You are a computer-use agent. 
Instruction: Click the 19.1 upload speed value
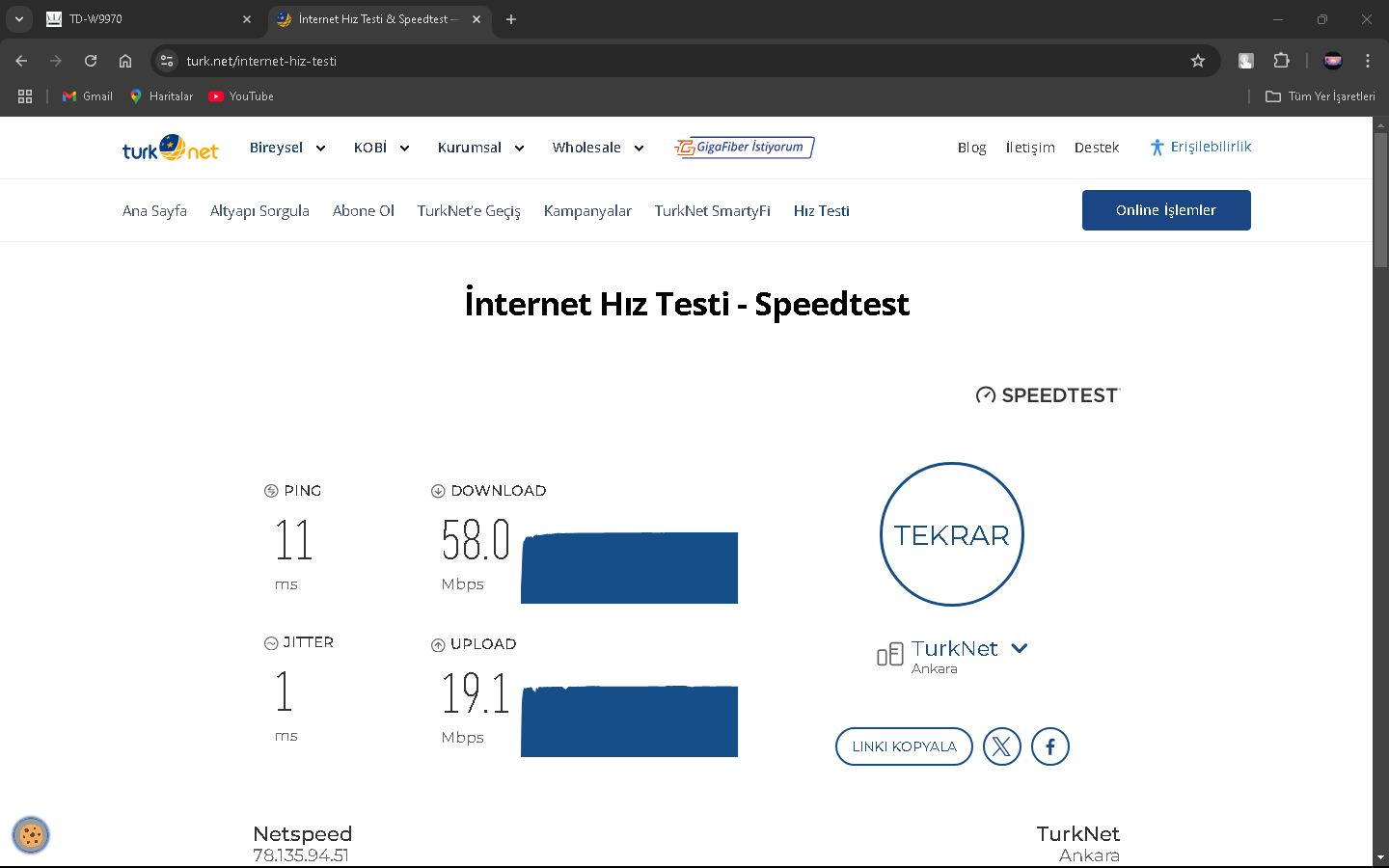[476, 692]
